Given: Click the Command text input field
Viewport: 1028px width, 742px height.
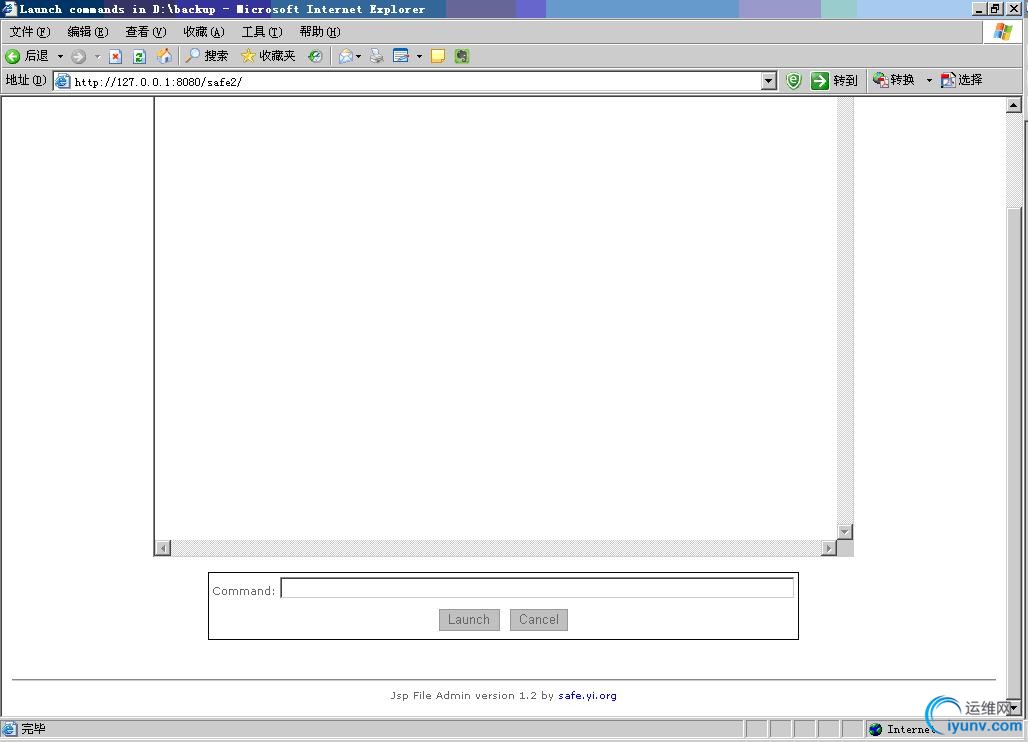Looking at the screenshot, I should coord(537,588).
